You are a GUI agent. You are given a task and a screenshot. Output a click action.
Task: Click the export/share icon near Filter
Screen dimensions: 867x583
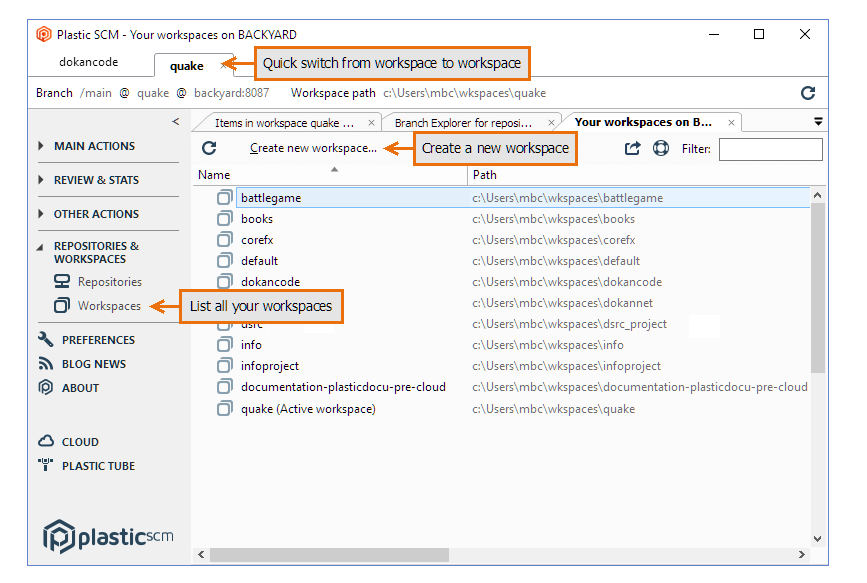[633, 148]
